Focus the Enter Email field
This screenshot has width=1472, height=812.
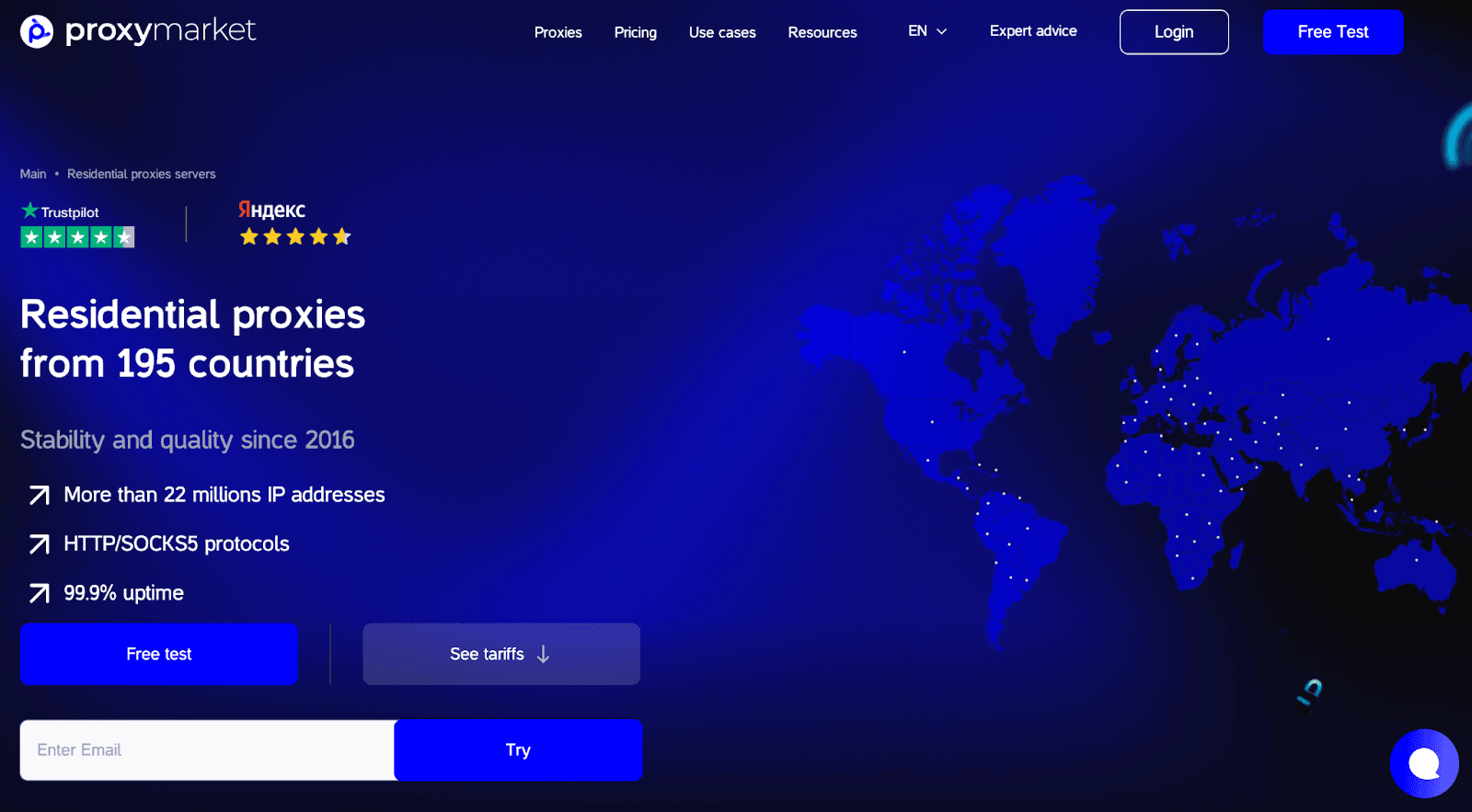point(208,750)
